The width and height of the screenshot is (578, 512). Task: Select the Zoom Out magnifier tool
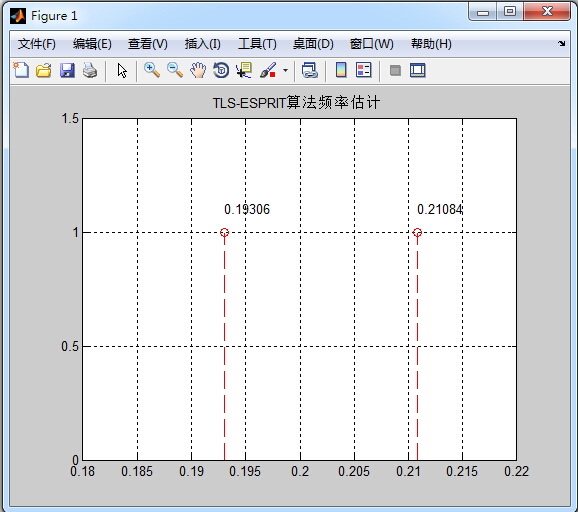(x=175, y=70)
